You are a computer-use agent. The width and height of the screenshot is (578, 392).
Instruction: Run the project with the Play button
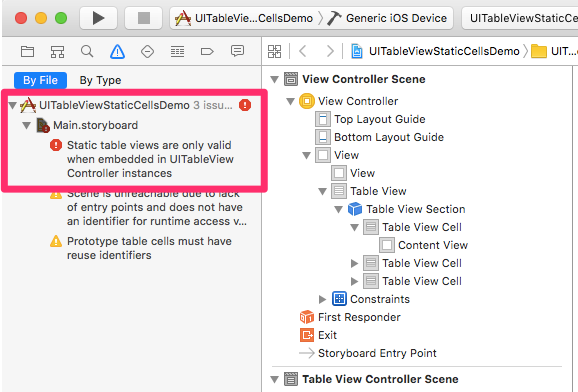(x=98, y=18)
